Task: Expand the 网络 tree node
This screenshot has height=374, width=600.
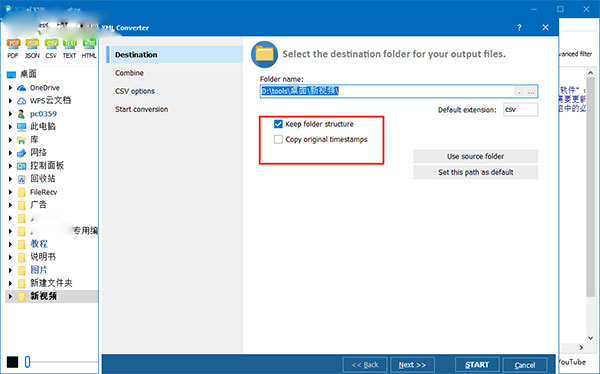Action: coord(10,153)
